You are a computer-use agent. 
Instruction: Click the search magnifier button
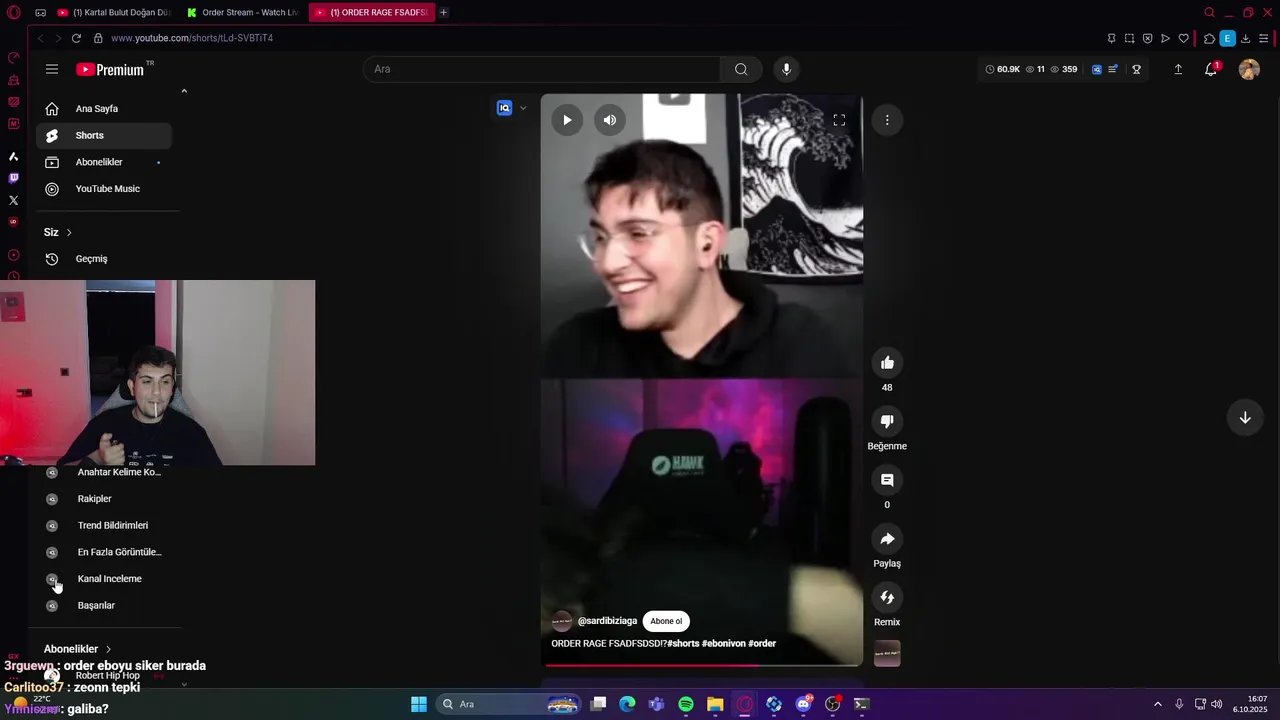pos(741,69)
